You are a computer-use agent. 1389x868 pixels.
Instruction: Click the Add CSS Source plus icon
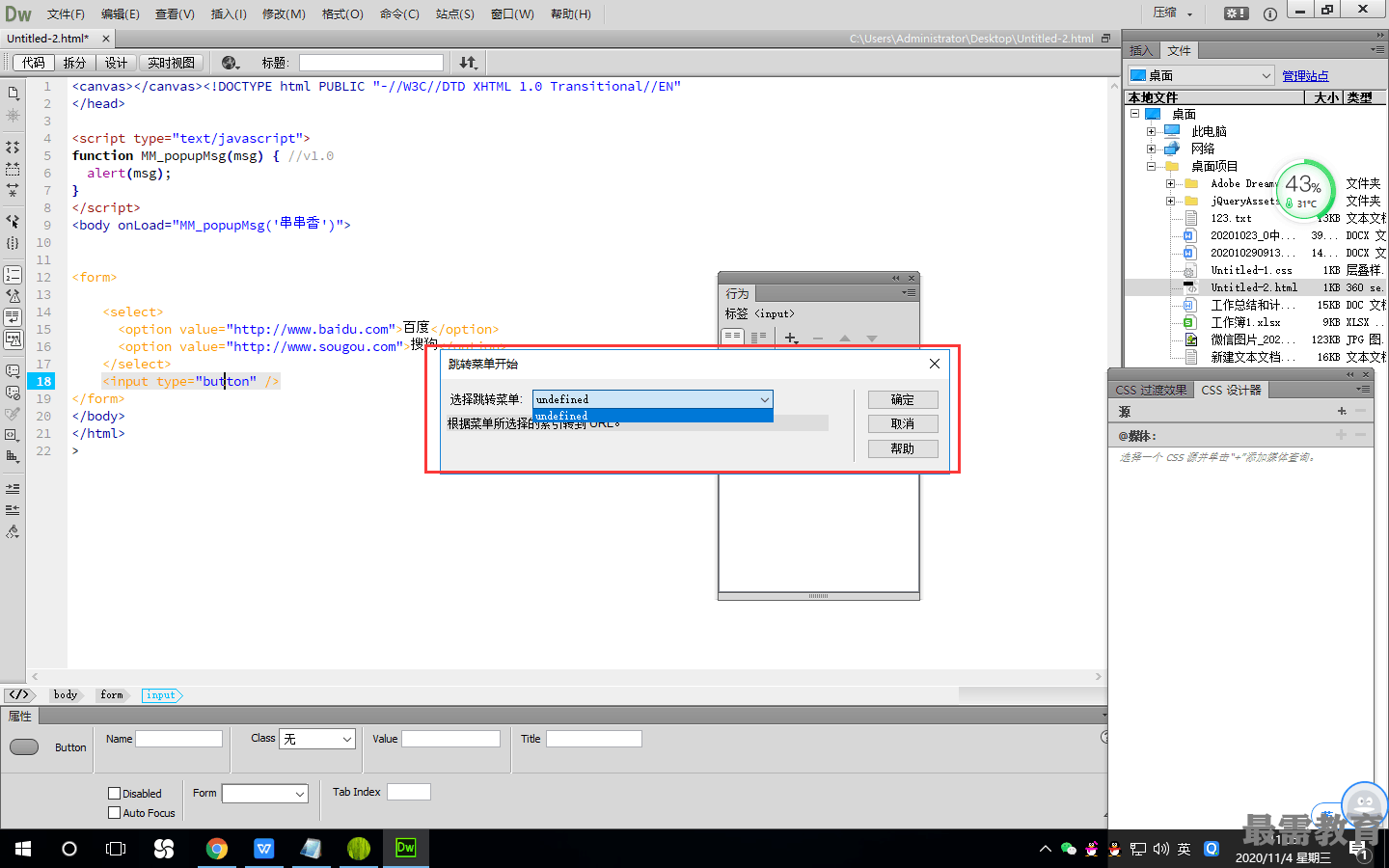1342,411
